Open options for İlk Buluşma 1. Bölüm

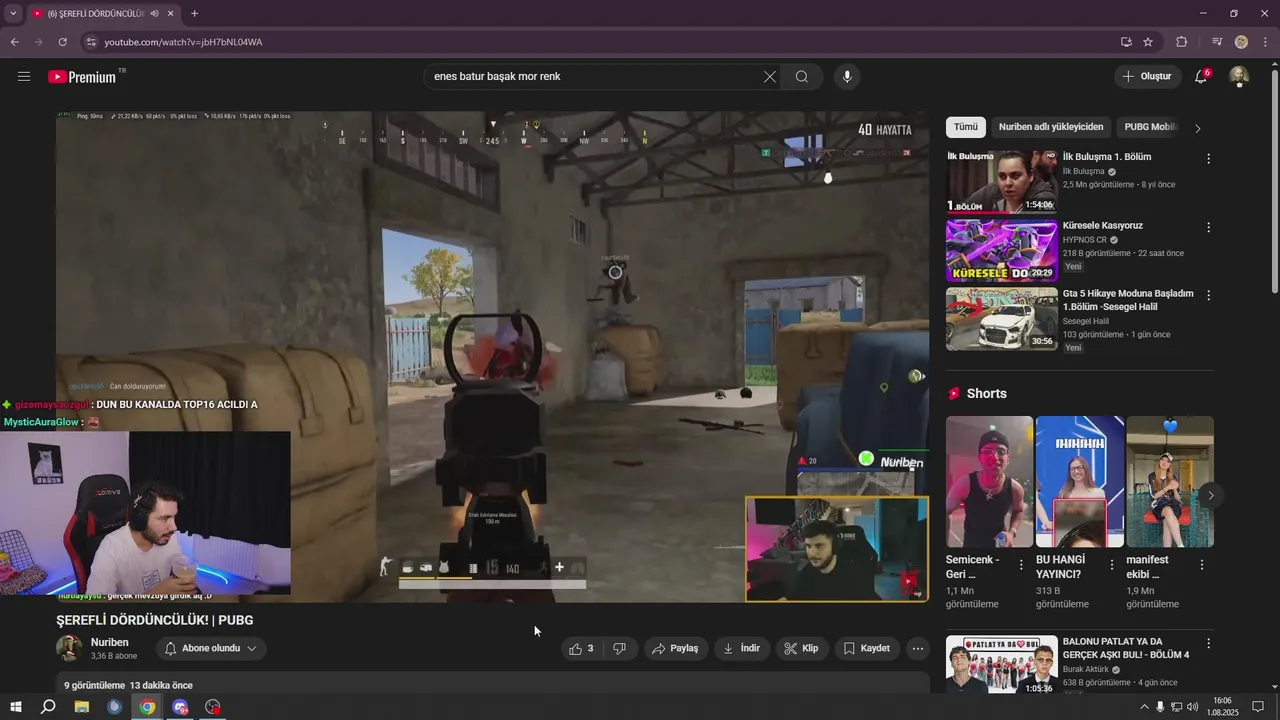pos(1208,159)
